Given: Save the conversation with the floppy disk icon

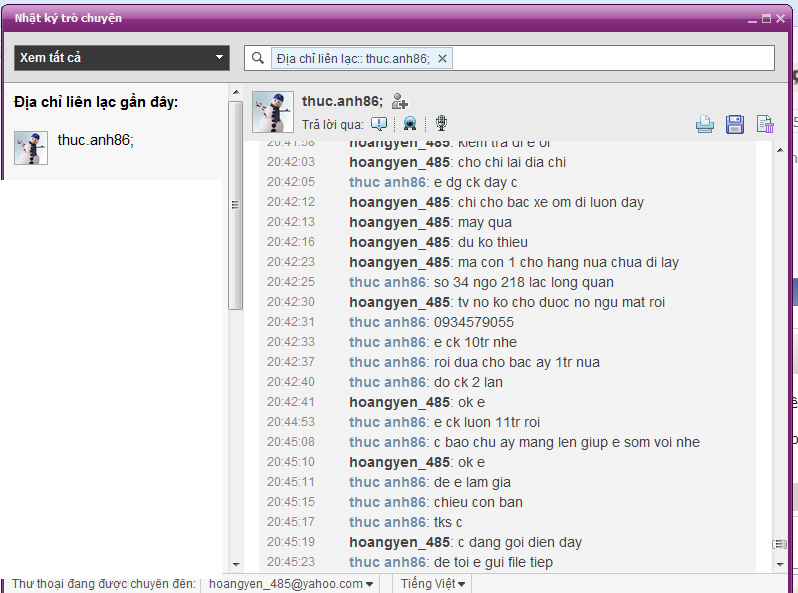Looking at the screenshot, I should [x=735, y=124].
